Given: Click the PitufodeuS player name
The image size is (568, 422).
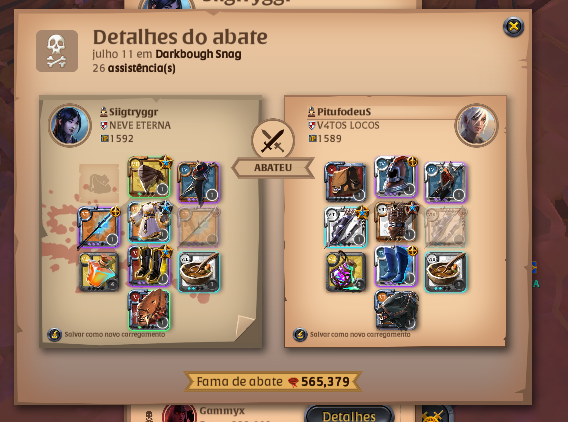Looking at the screenshot, I should (344, 112).
